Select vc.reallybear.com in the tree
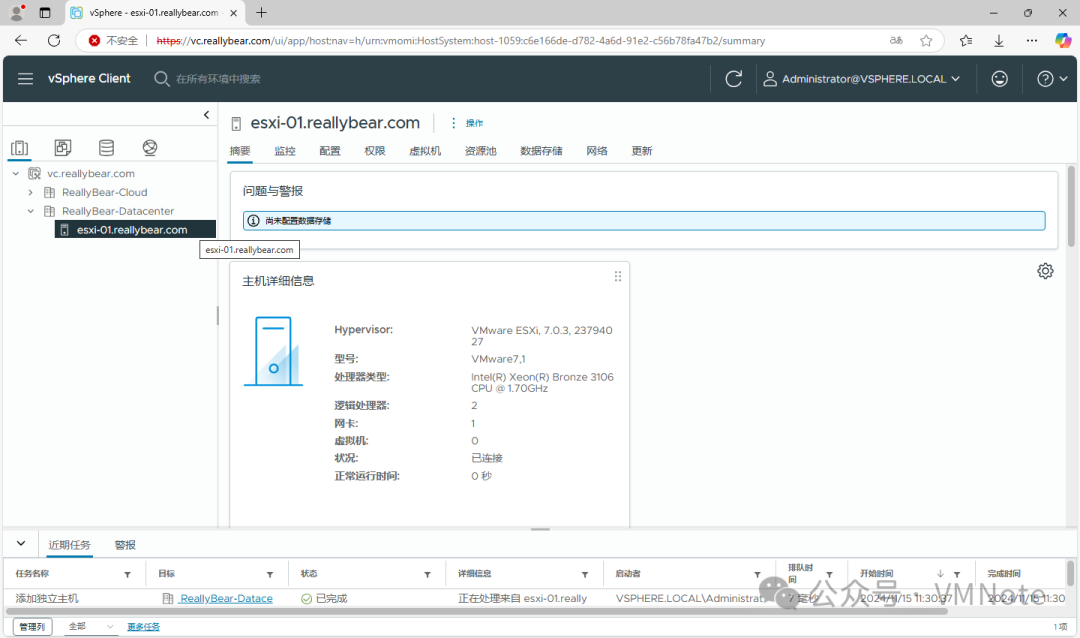Screen dimensions: 1080x638 pos(91,174)
